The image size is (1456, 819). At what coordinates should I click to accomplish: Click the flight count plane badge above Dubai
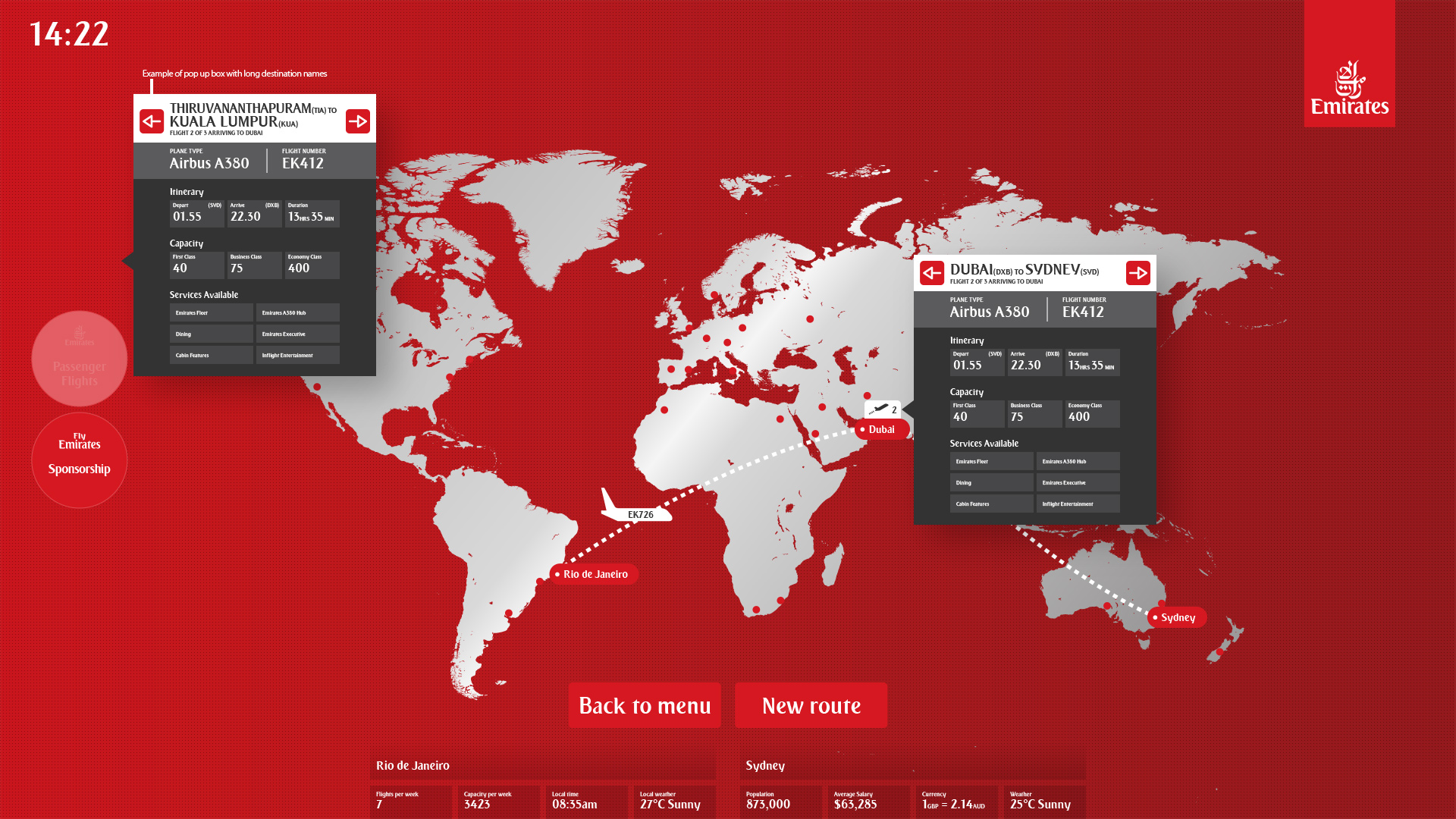point(883,409)
